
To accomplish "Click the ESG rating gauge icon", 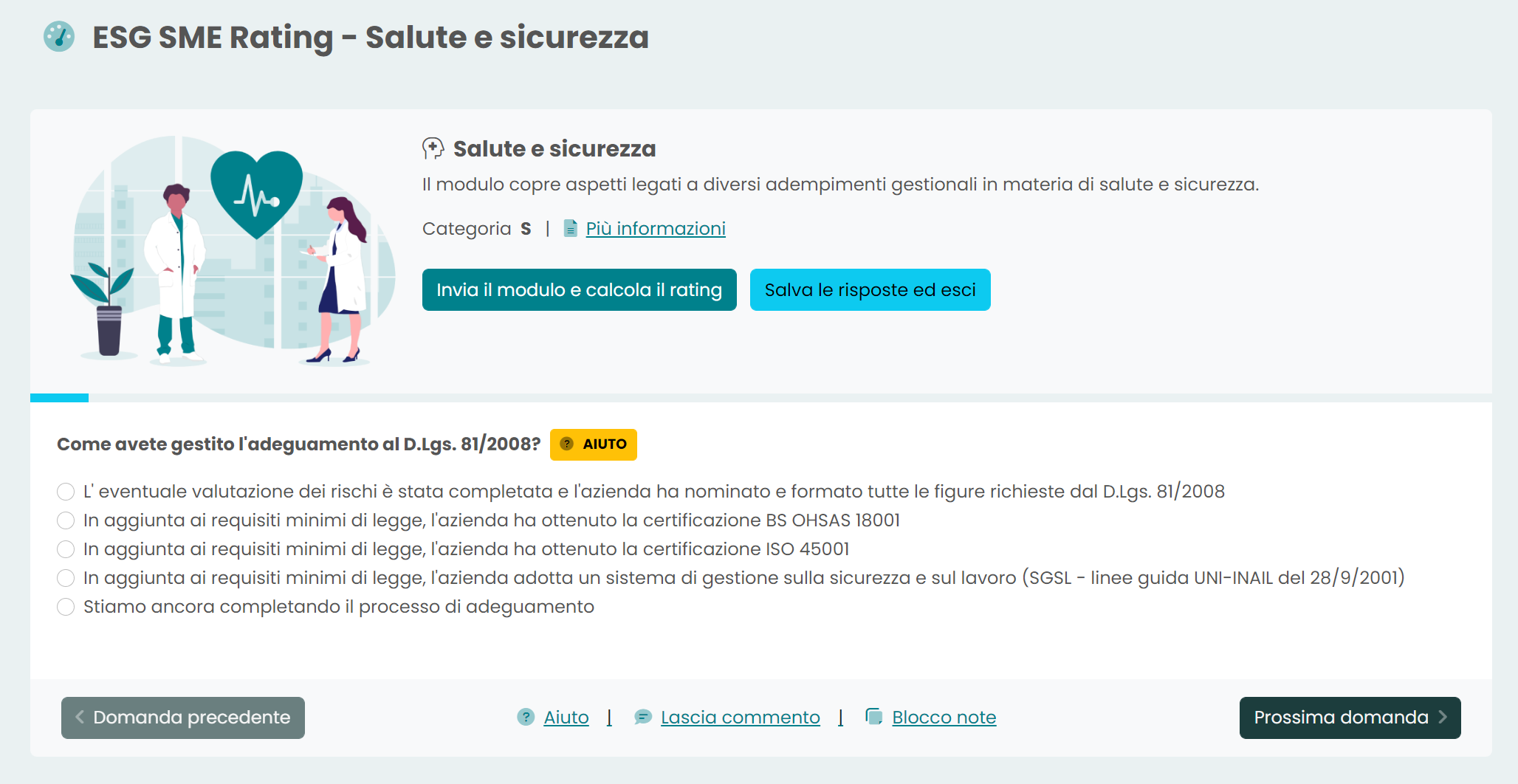I will 59,36.
